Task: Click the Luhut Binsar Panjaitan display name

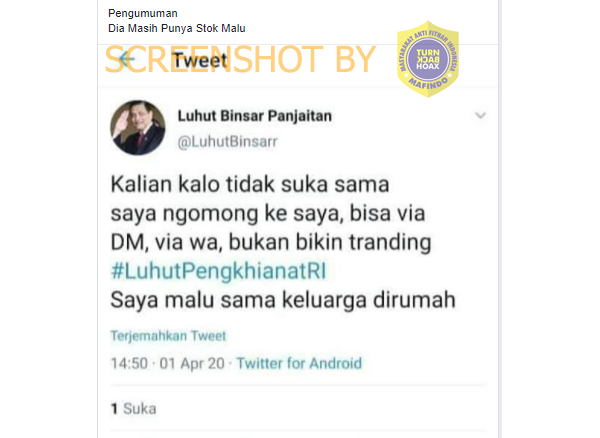Action: (x=254, y=116)
